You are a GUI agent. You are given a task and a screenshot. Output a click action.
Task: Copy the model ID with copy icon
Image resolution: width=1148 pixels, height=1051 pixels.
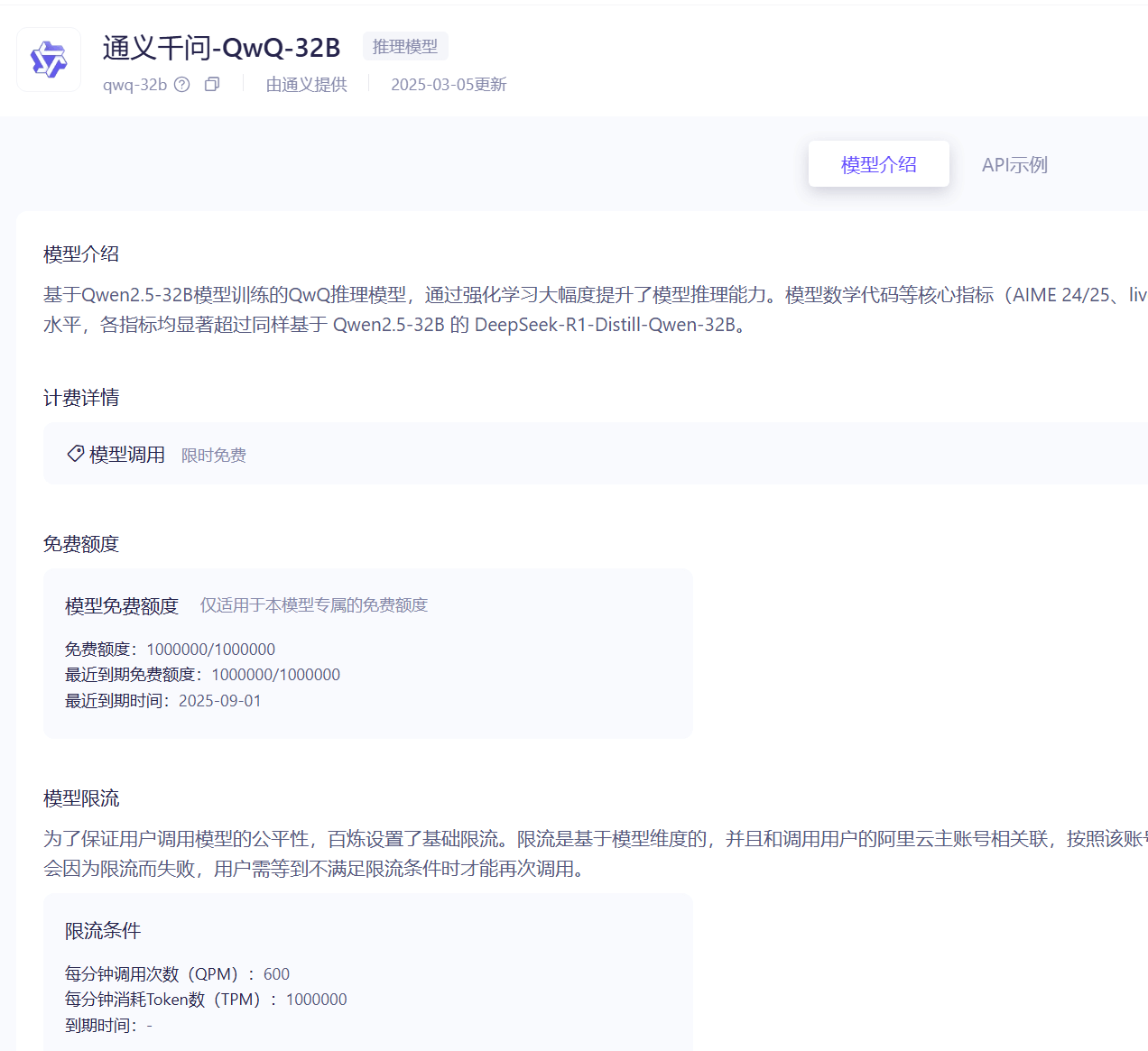(212, 85)
